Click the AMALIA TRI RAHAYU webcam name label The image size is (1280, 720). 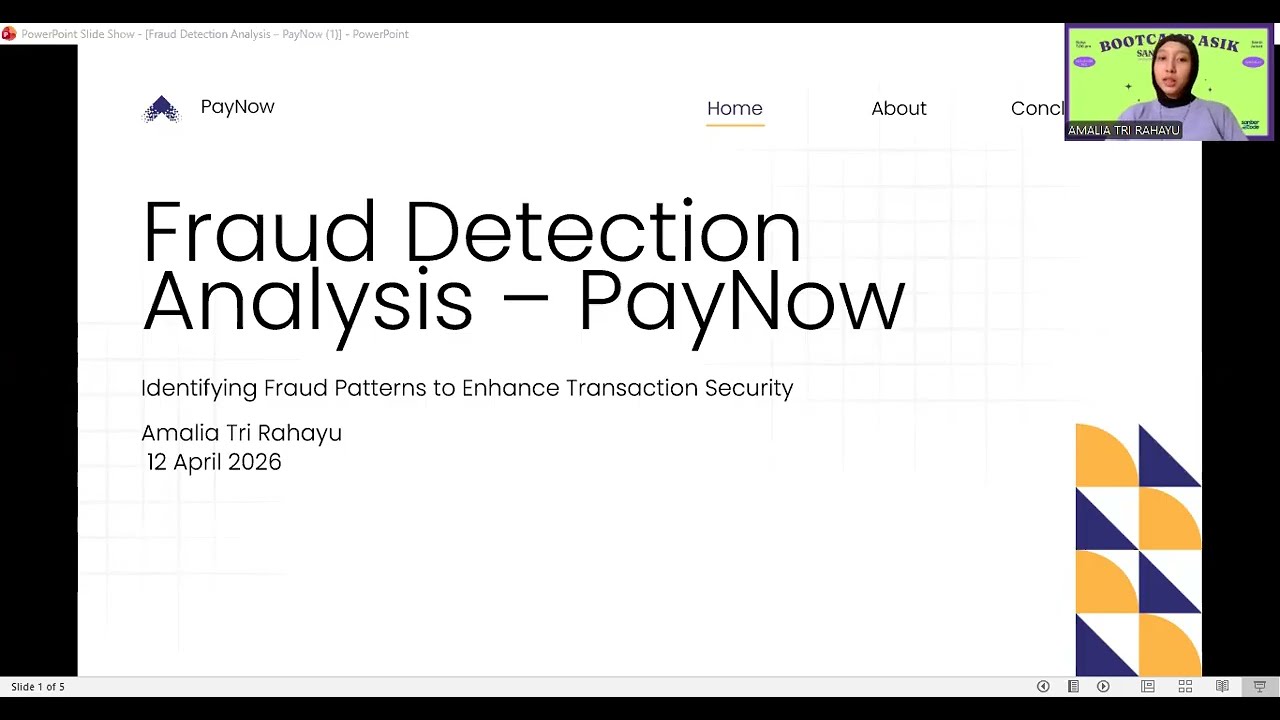tap(1124, 130)
